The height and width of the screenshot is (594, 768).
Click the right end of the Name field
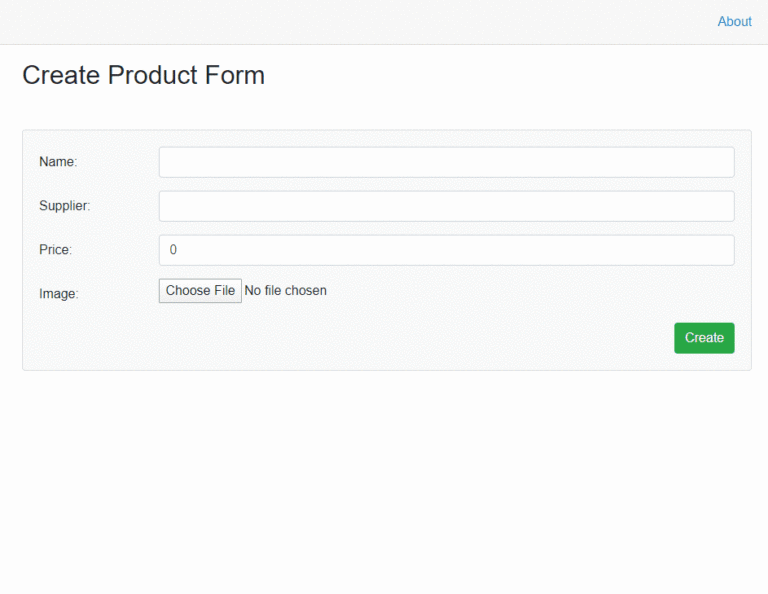click(715, 162)
